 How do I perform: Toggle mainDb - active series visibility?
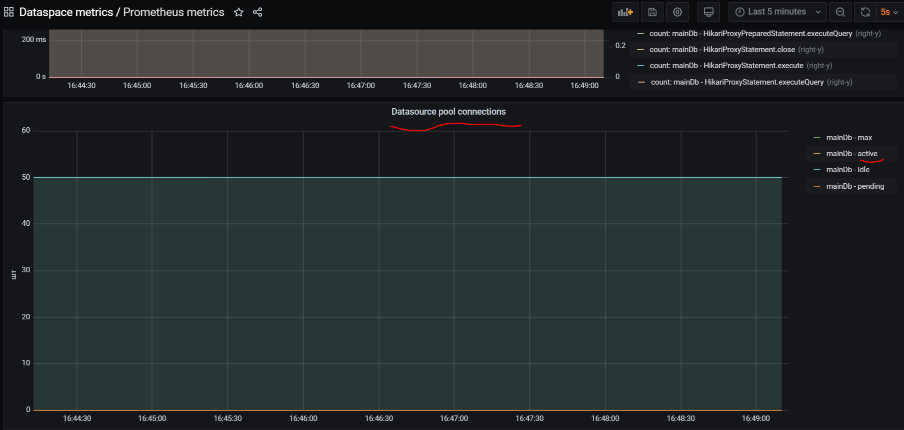851,153
